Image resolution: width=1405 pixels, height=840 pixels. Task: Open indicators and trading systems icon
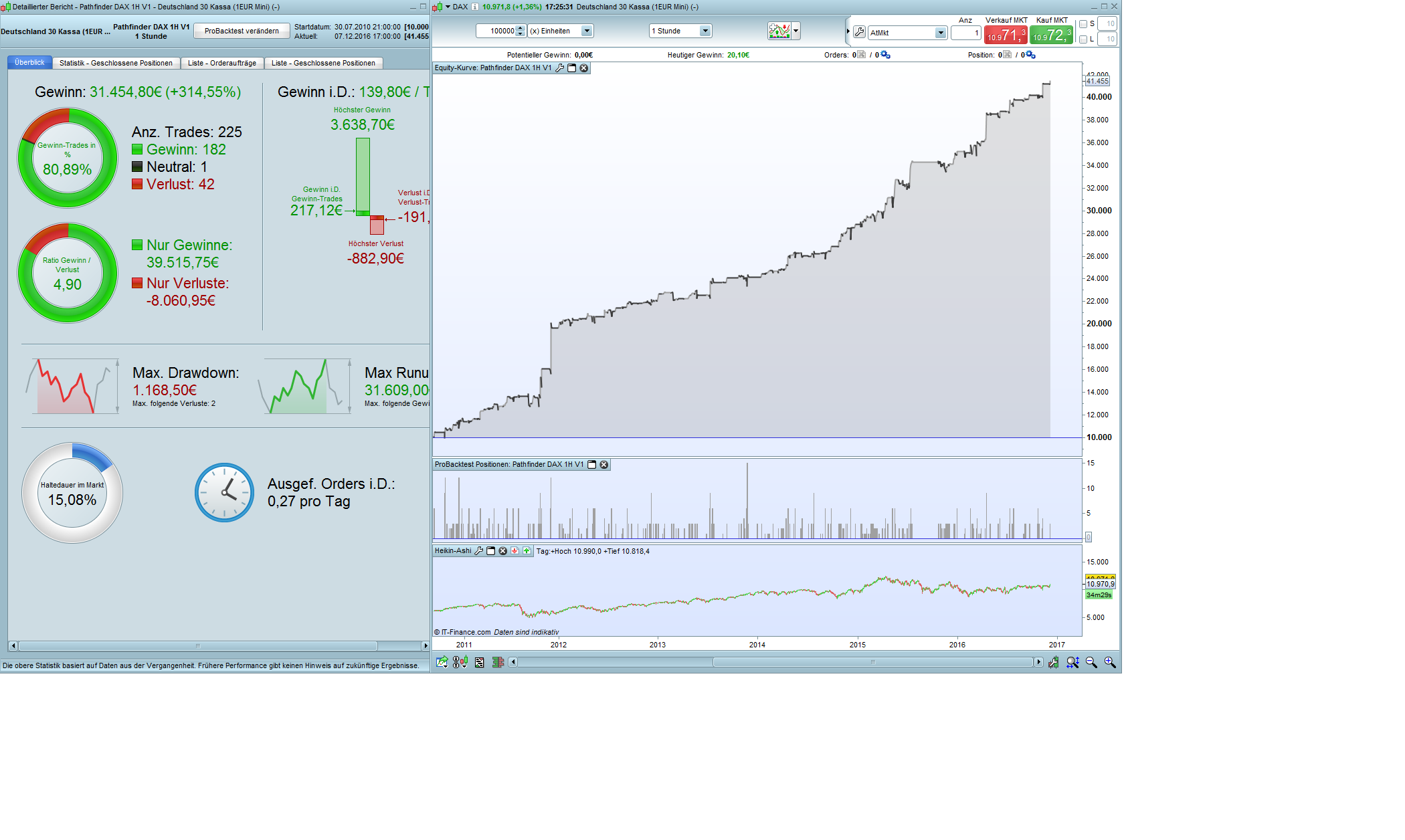(x=779, y=31)
